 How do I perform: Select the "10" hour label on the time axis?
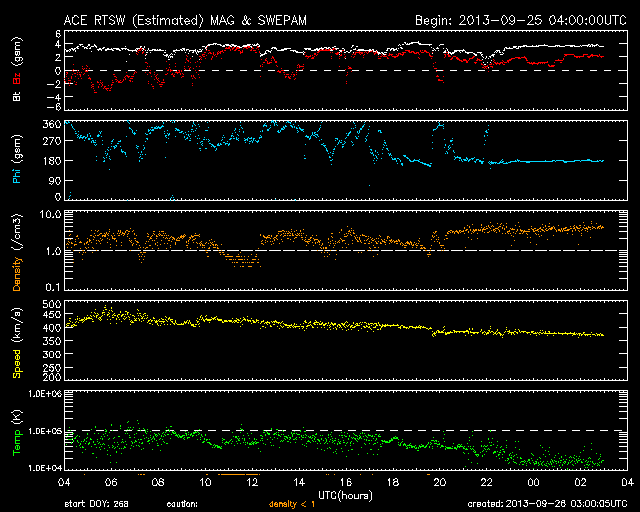[x=205, y=483]
